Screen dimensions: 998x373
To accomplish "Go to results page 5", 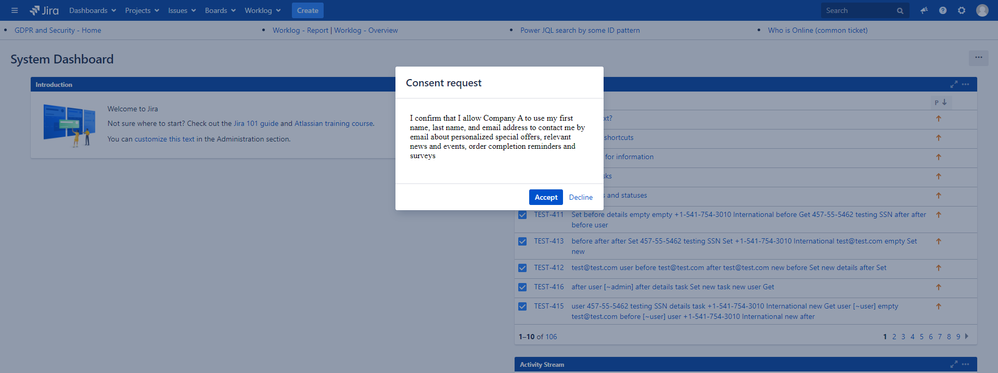I will click(922, 337).
